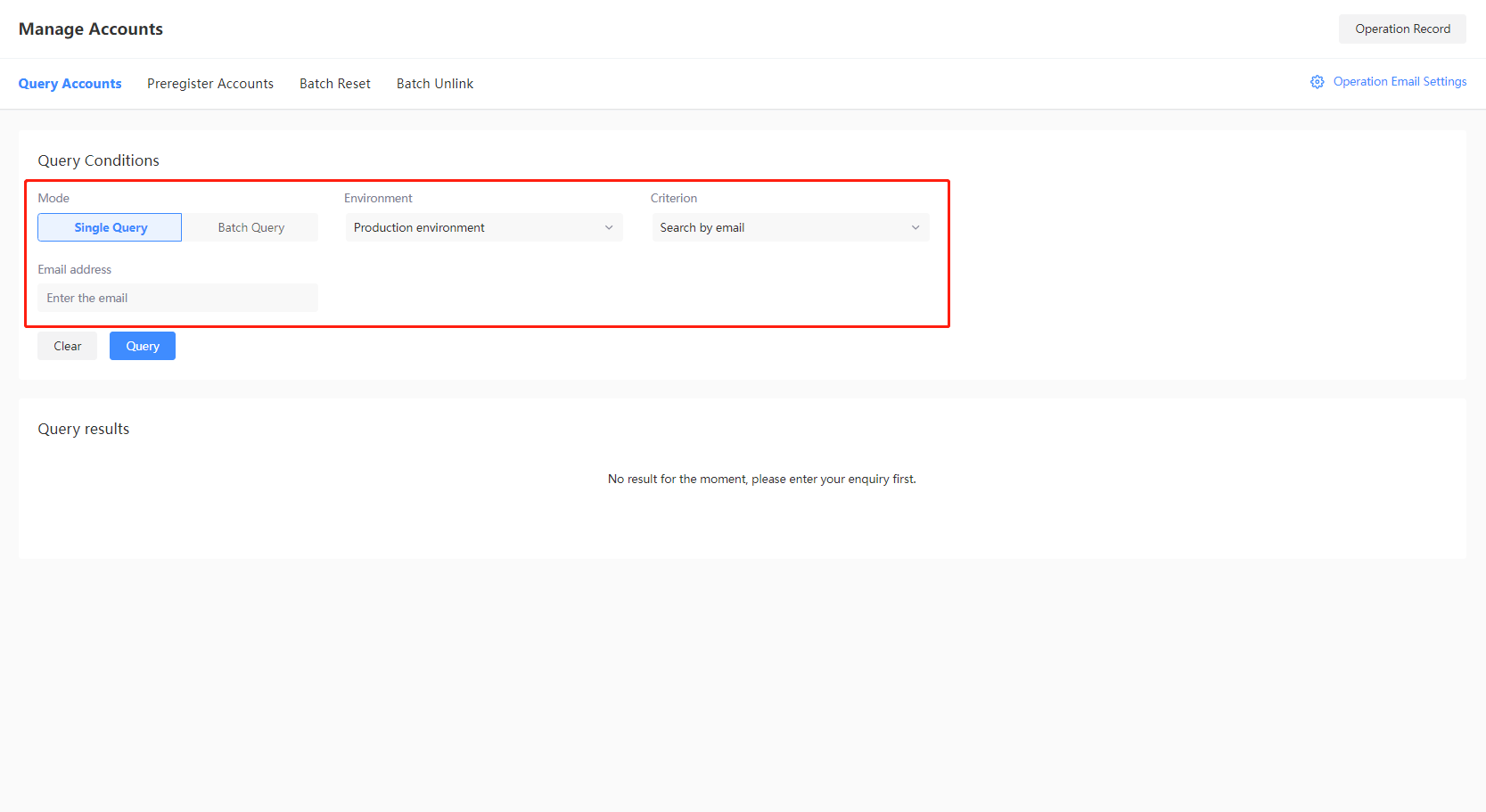Click the Query button
Image resolution: width=1486 pixels, height=812 pixels.
tap(142, 346)
